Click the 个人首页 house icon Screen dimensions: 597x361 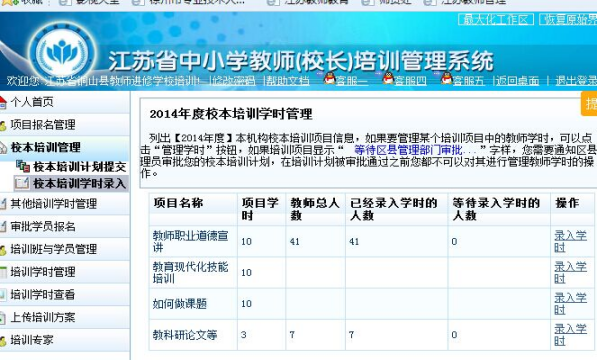point(3,102)
